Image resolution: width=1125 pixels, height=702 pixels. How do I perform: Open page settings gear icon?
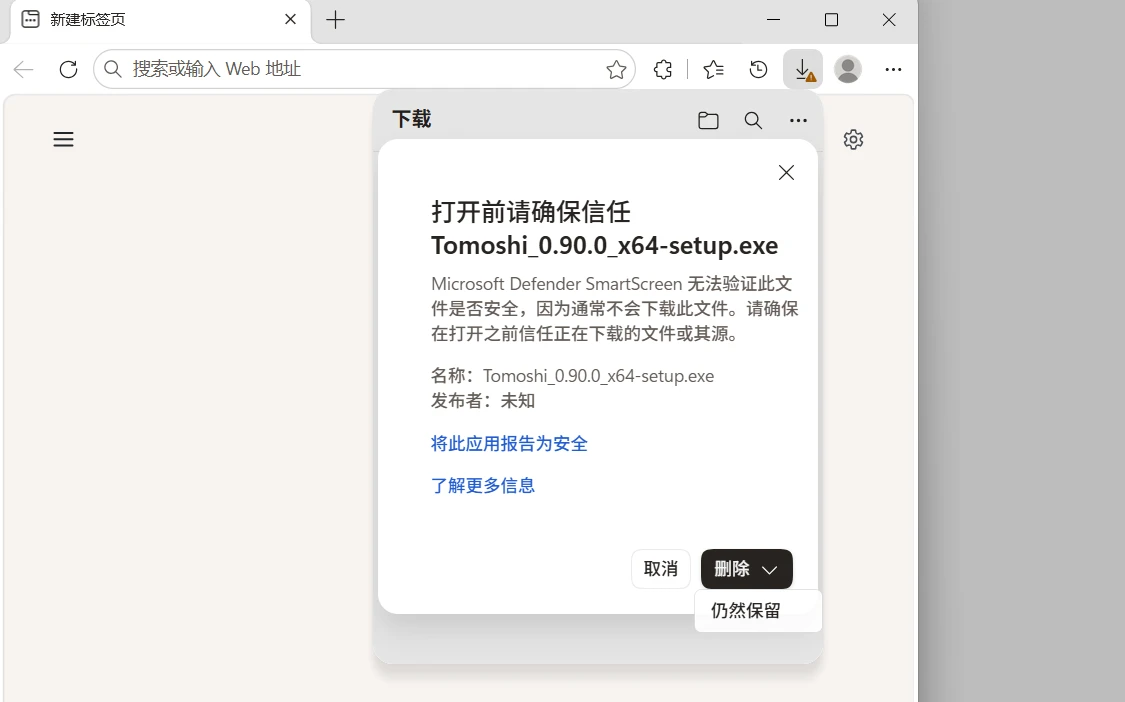853,139
